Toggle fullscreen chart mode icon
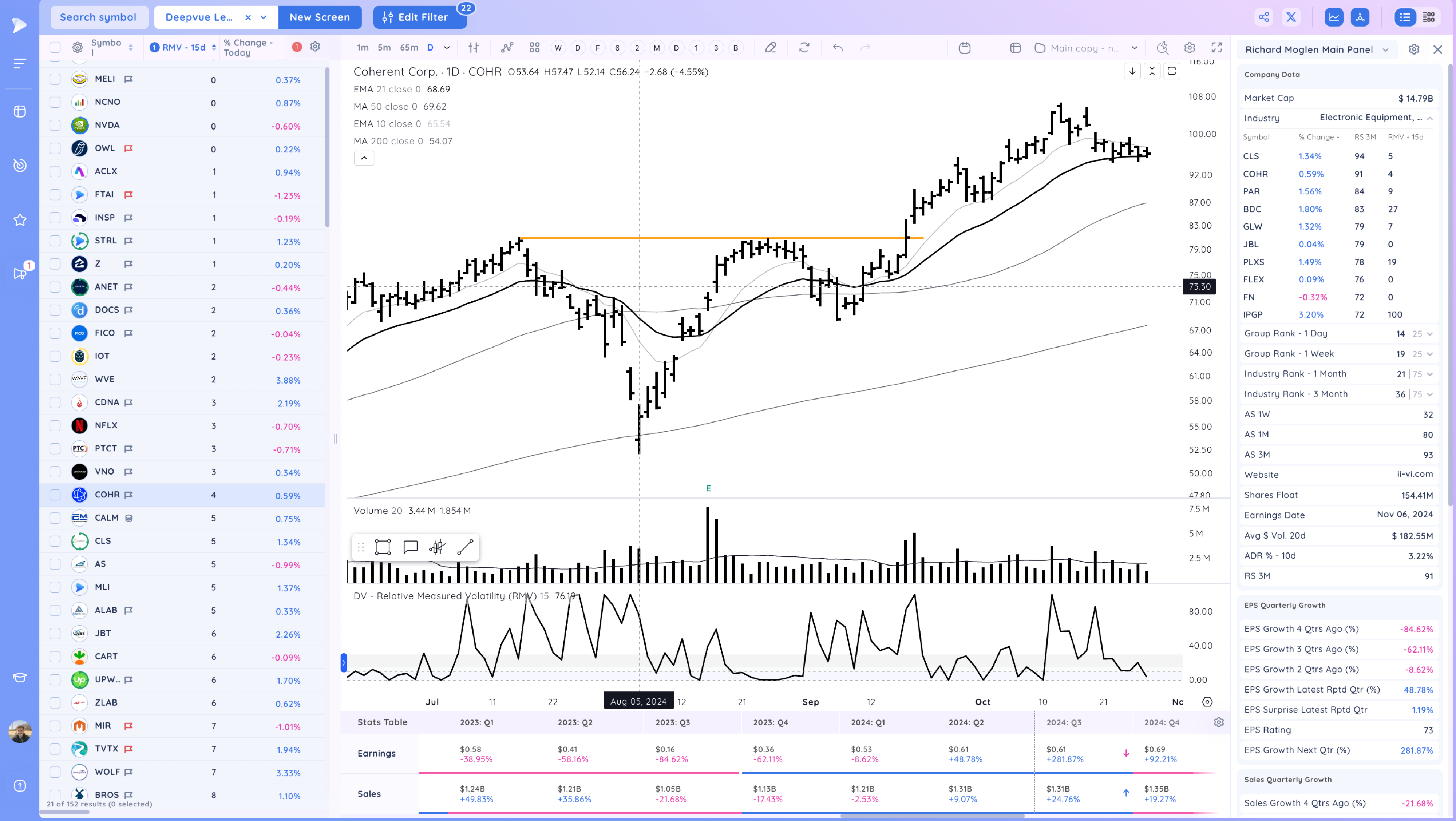Screen dimensions: 1456x821 1216,48
